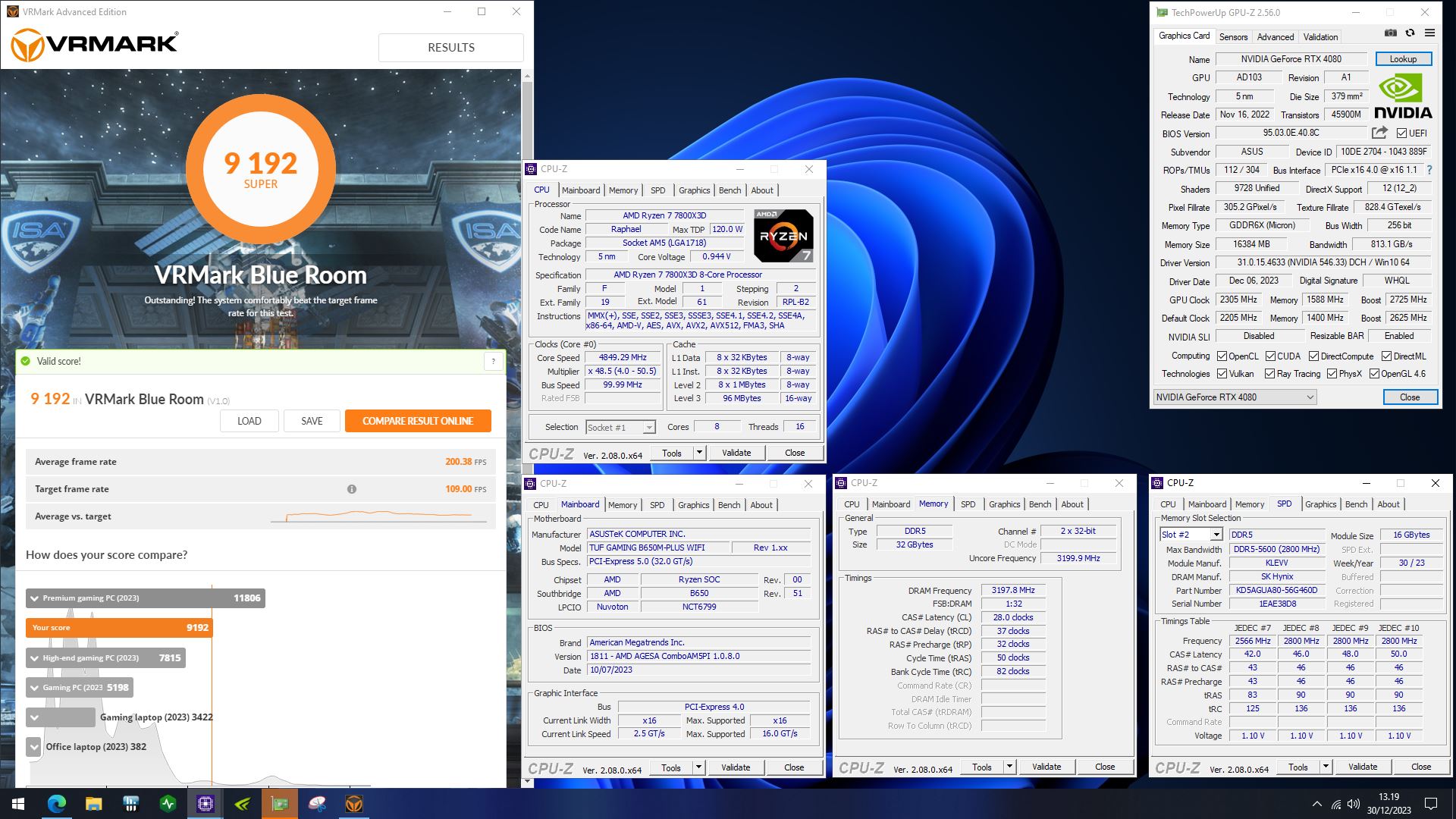Click the volume icon in the system tray

coord(1354,804)
